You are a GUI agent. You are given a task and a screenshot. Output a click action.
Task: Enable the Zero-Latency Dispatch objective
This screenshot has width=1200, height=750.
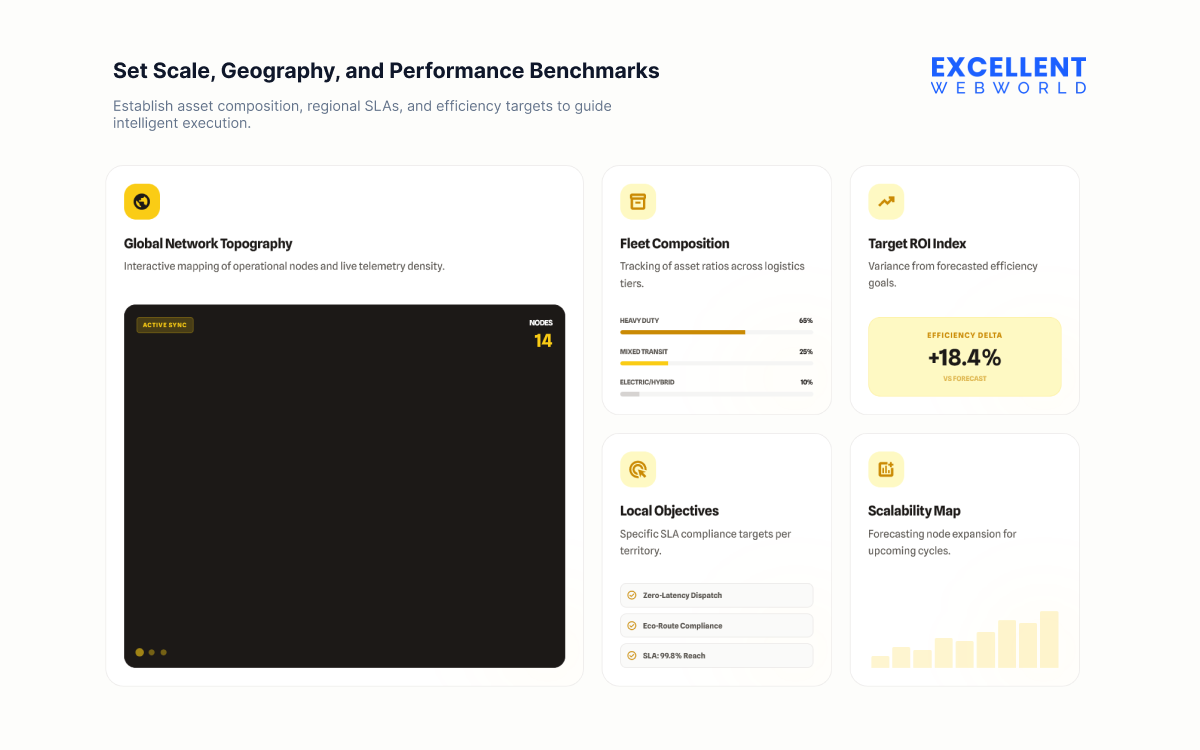[x=716, y=595]
